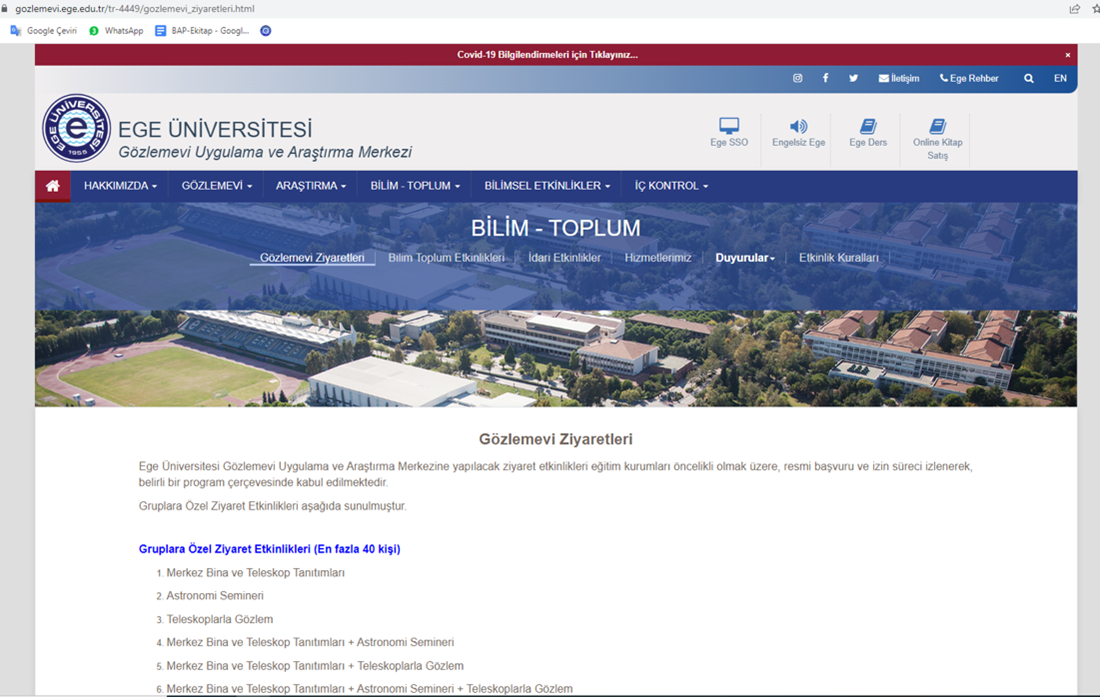Open the Google Çeviri bookmark
This screenshot has width=1100, height=697.
tap(44, 31)
